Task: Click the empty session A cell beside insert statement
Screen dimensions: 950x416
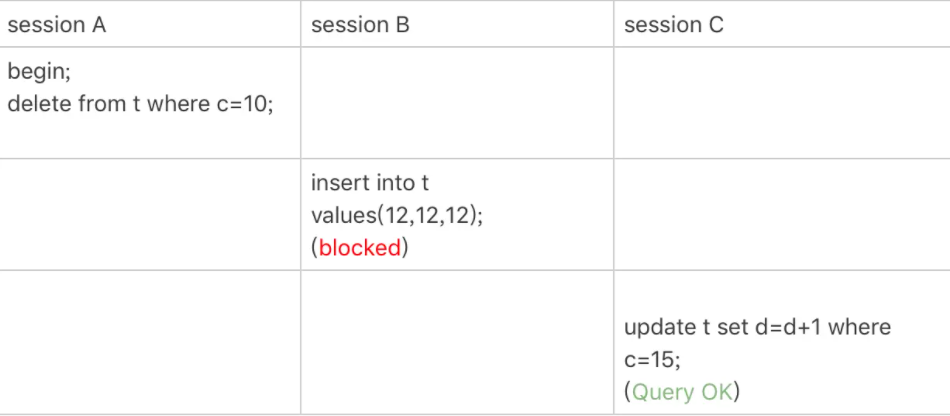Action: [x=150, y=214]
